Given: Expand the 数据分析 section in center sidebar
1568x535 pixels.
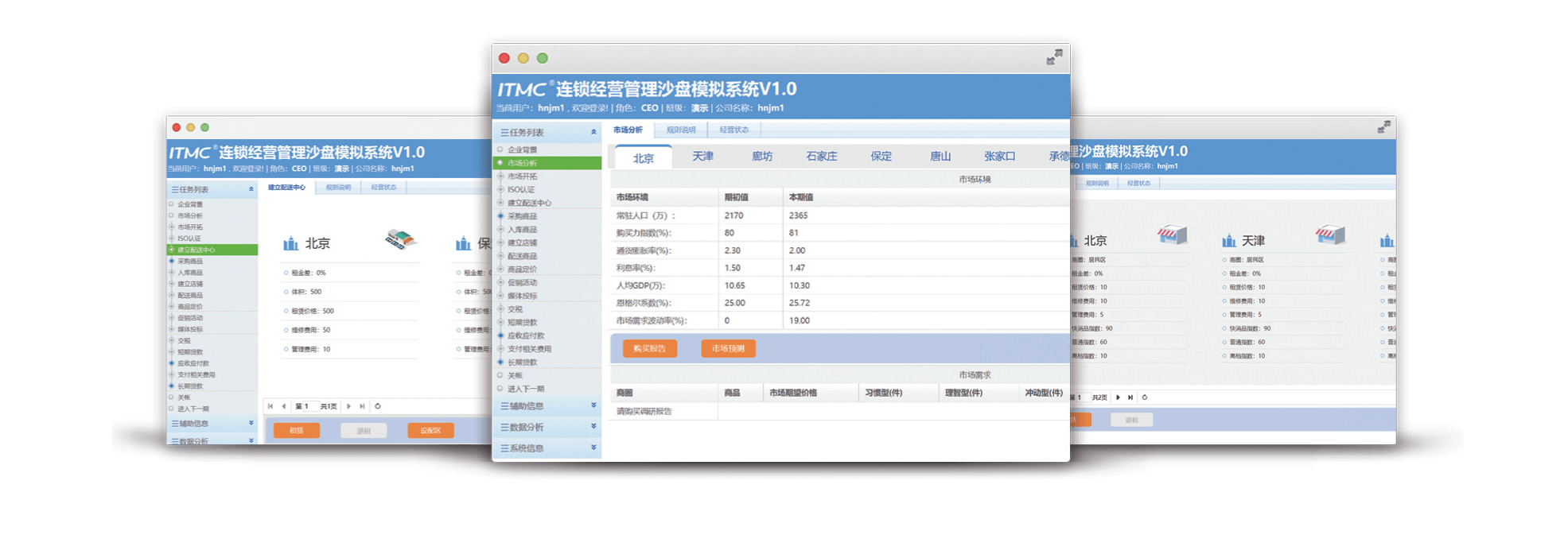Looking at the screenshot, I should click(593, 427).
